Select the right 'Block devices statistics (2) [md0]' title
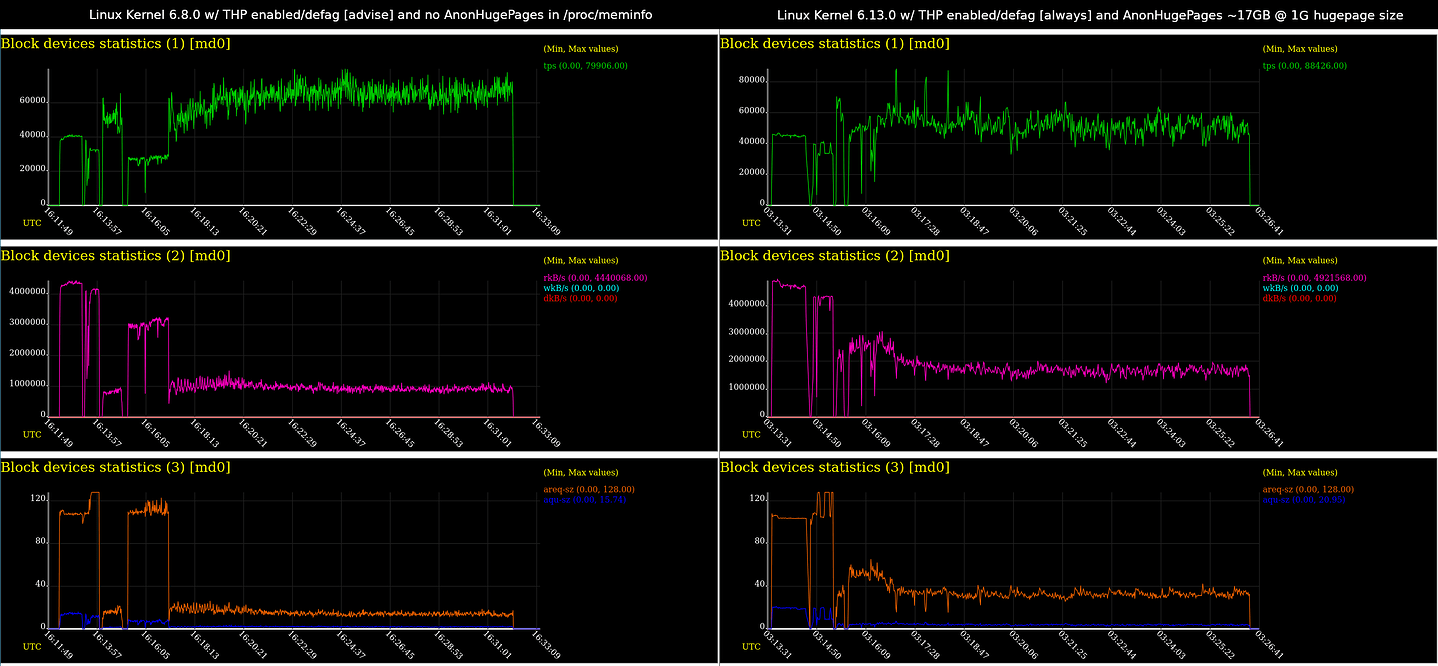Screen dimensions: 1438x666 (x=835, y=256)
